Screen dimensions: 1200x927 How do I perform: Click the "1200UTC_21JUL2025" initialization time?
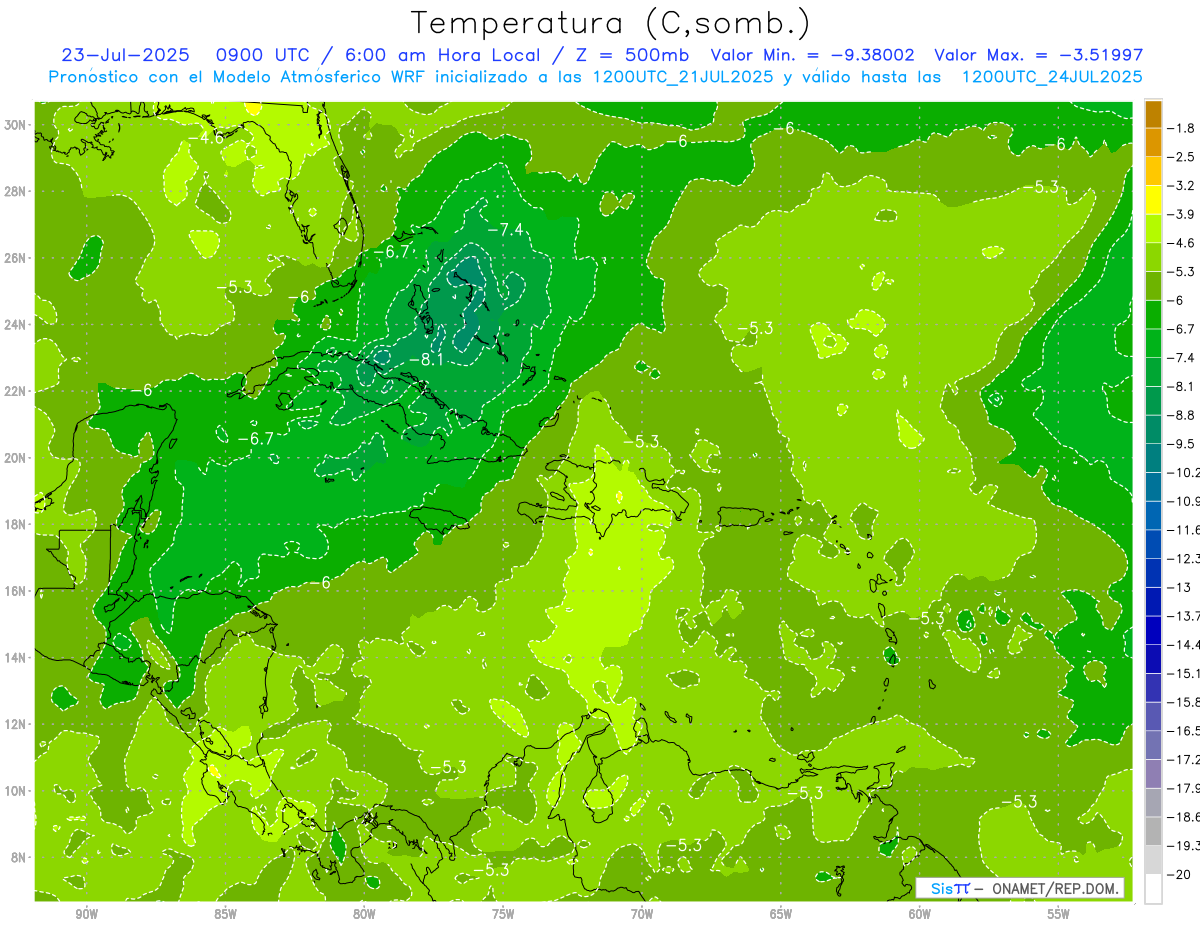pos(686,76)
